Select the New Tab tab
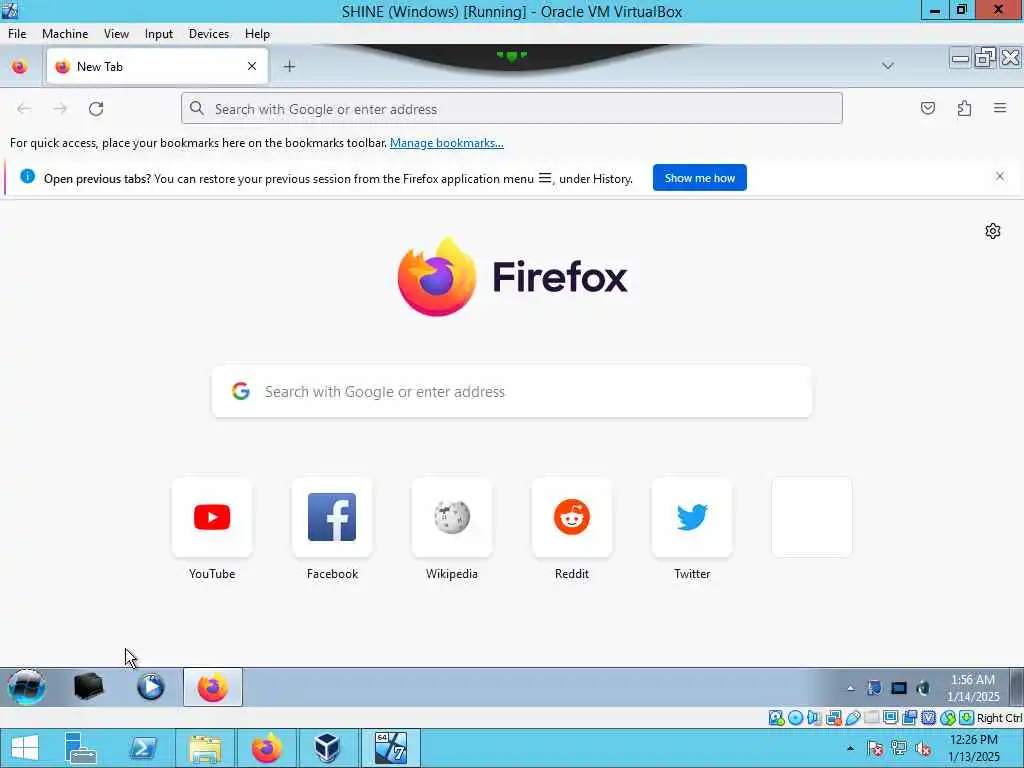Image resolution: width=1024 pixels, height=768 pixels. 157,66
